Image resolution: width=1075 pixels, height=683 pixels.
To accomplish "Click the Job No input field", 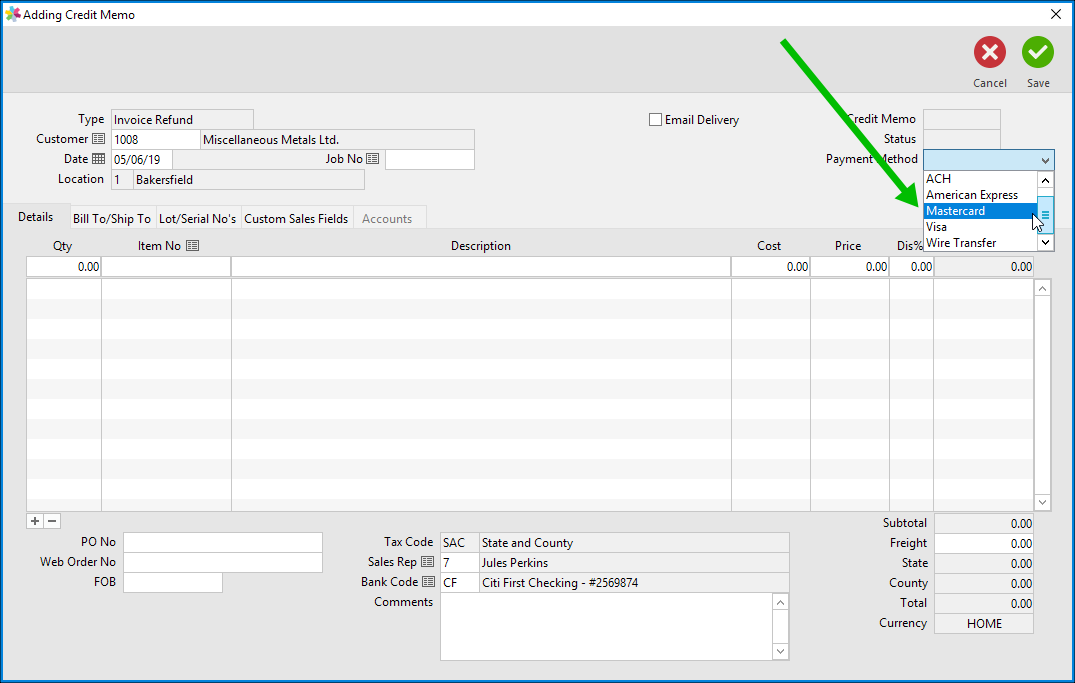I will click(430, 159).
